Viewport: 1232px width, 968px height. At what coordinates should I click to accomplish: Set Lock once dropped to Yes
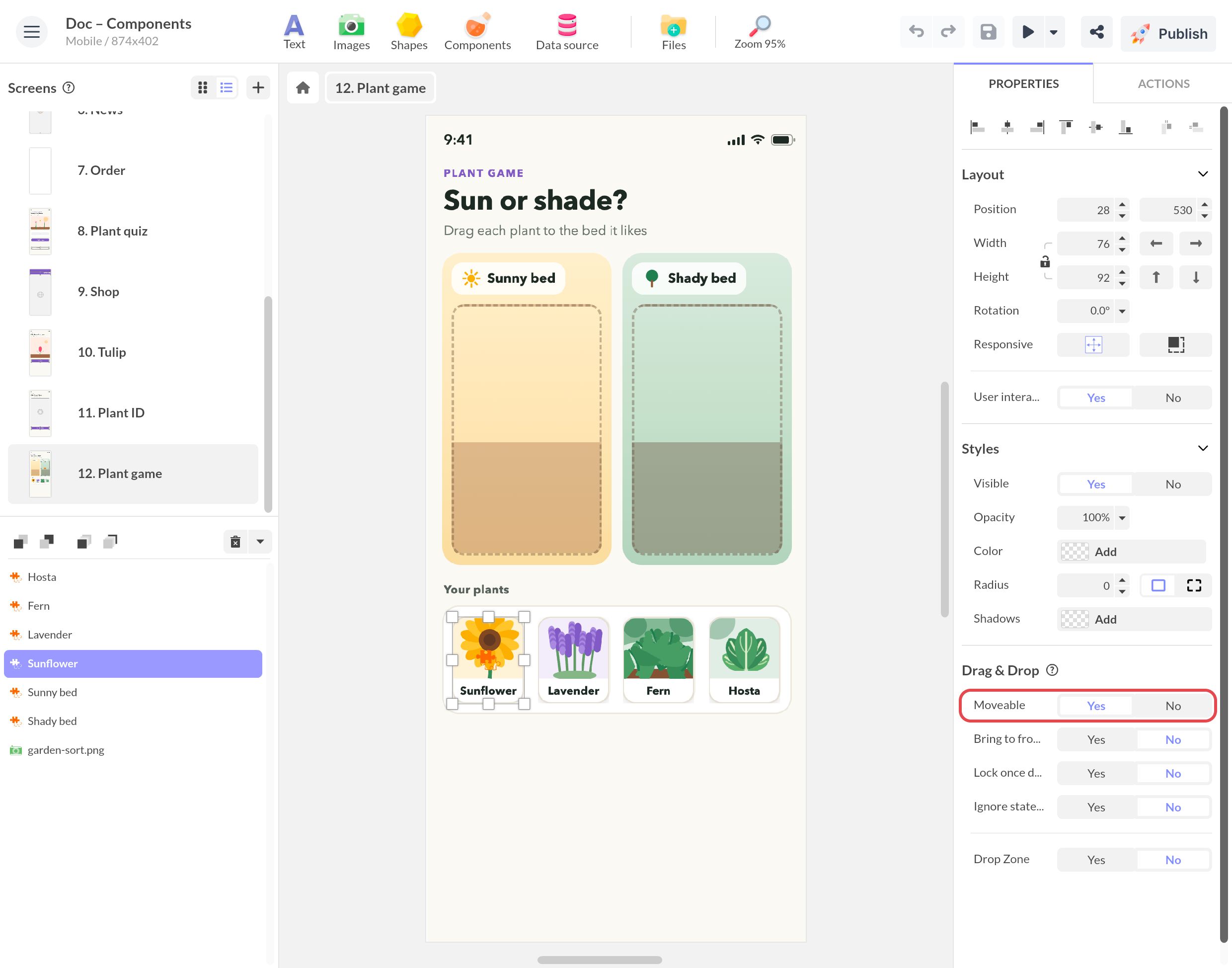pyautogui.click(x=1096, y=774)
